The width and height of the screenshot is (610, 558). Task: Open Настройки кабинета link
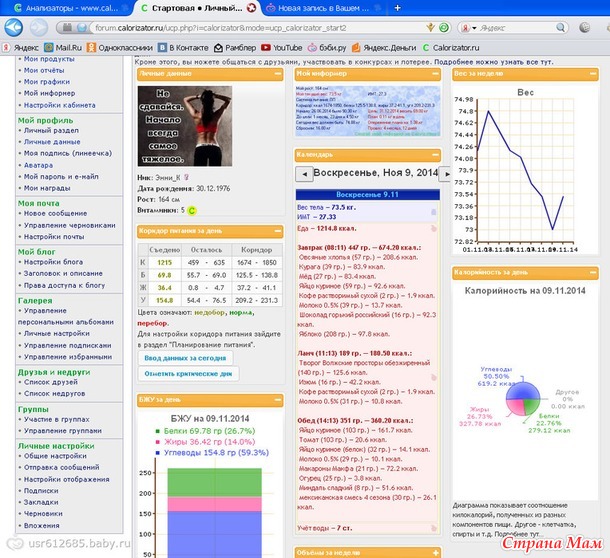tap(60, 105)
